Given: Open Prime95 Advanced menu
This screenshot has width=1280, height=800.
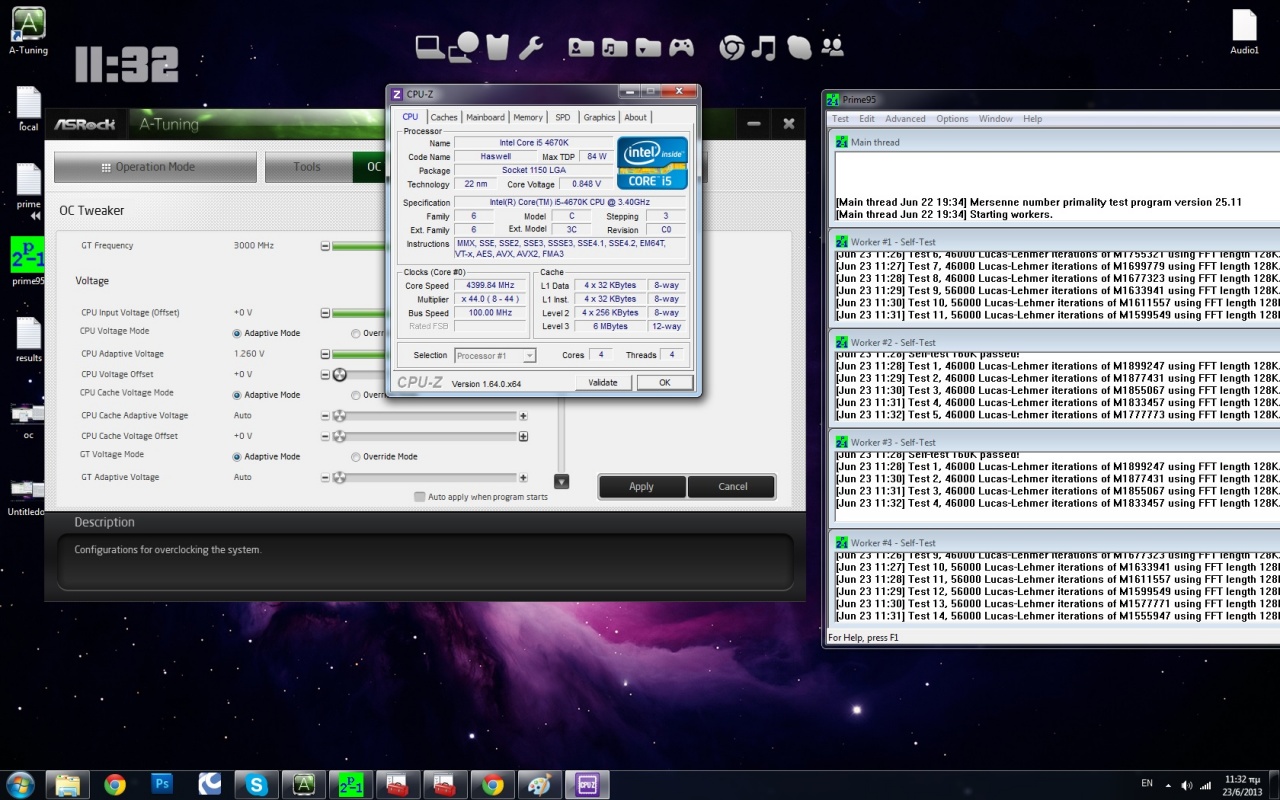Looking at the screenshot, I should (905, 119).
